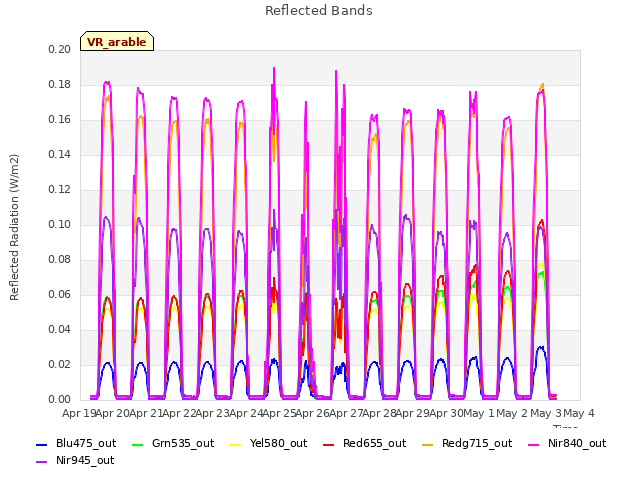Screen dimensions: 640x480
Task: Toggle the Yel580_out legend entry
Action: click(269, 443)
